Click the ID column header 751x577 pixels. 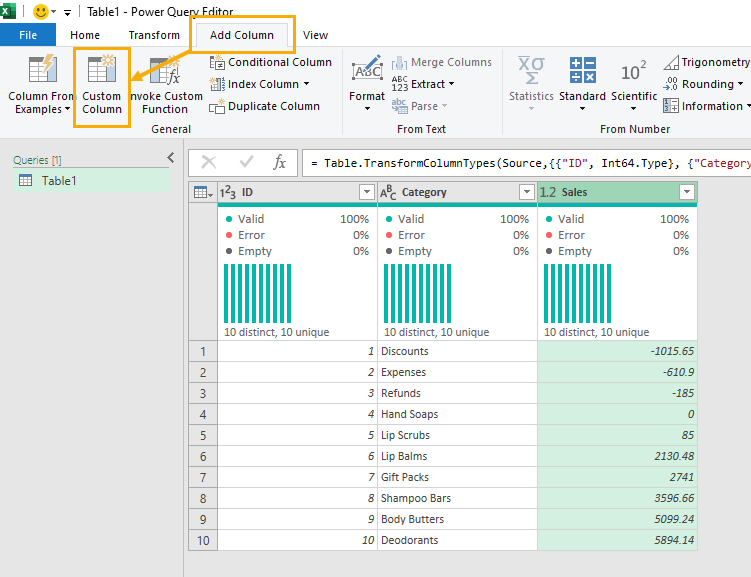click(x=297, y=192)
